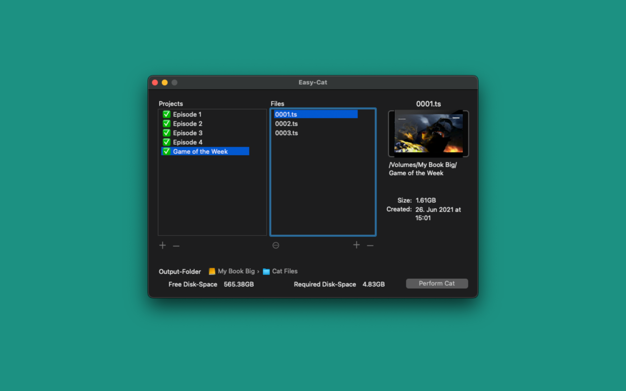This screenshot has width=626, height=391.
Task: Select the Episode 2 project
Action: point(205,123)
